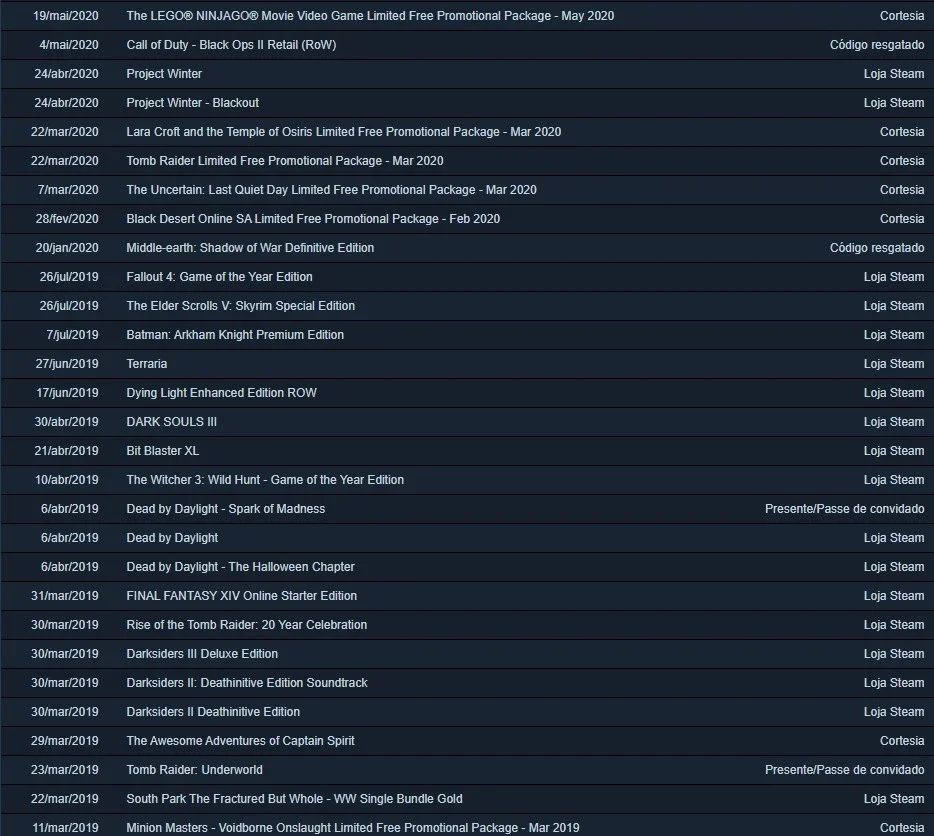Click Dying Light Enhanced Edition ROW
The image size is (934, 836).
click(x=222, y=393)
